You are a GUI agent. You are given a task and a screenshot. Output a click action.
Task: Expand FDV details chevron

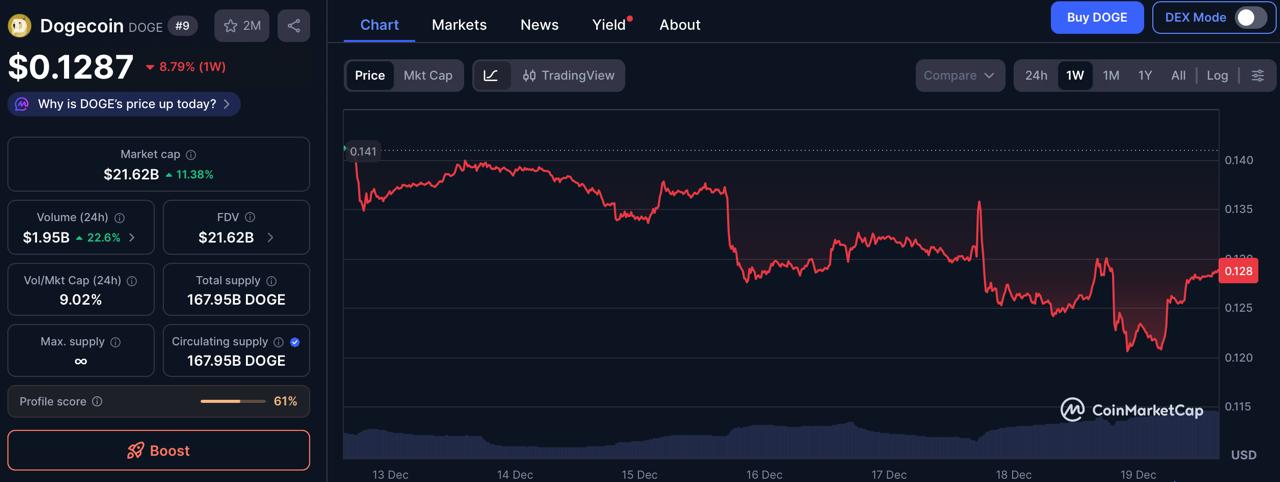[270, 238]
